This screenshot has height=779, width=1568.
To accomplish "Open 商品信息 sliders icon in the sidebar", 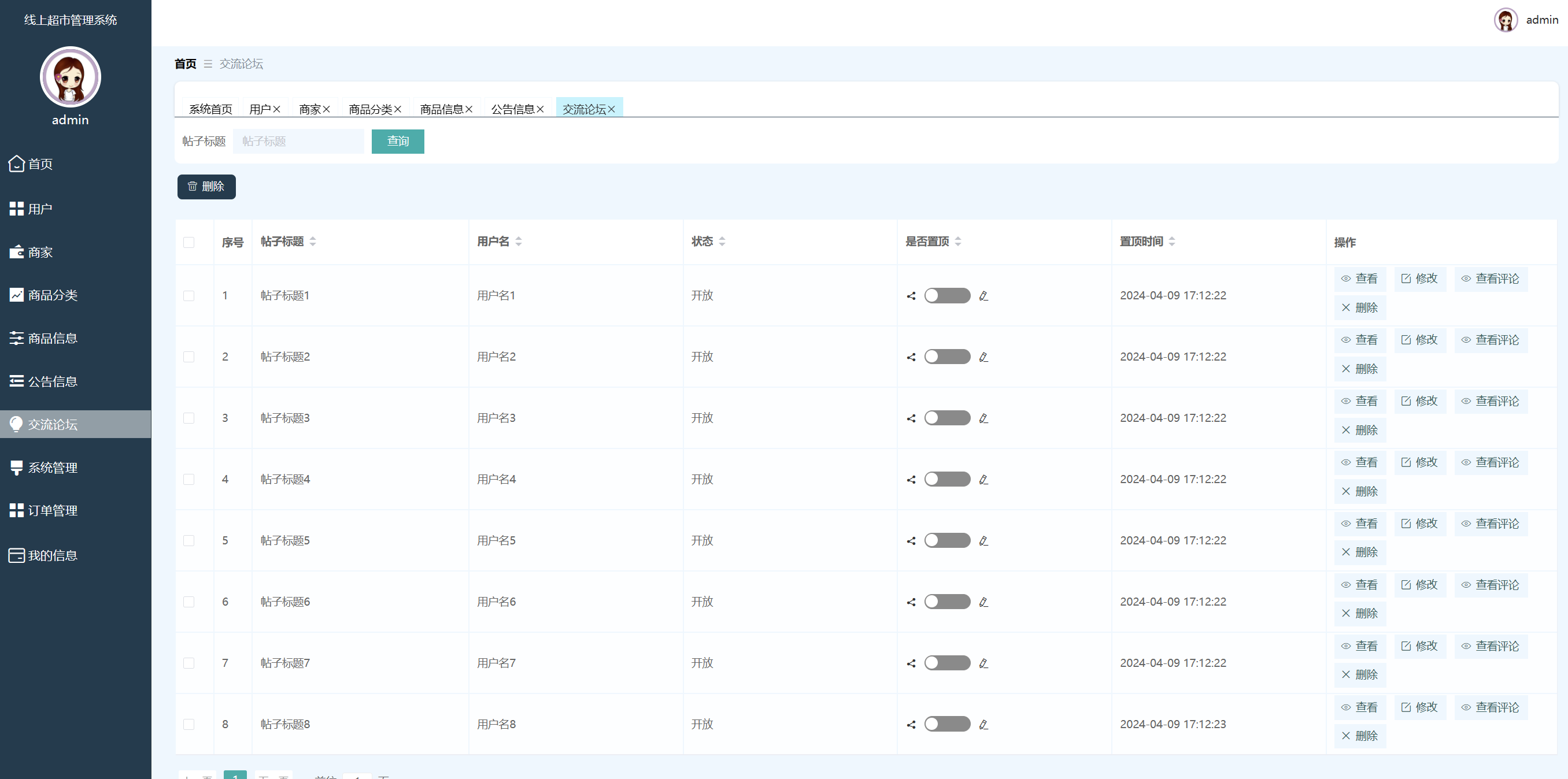I will (x=16, y=339).
